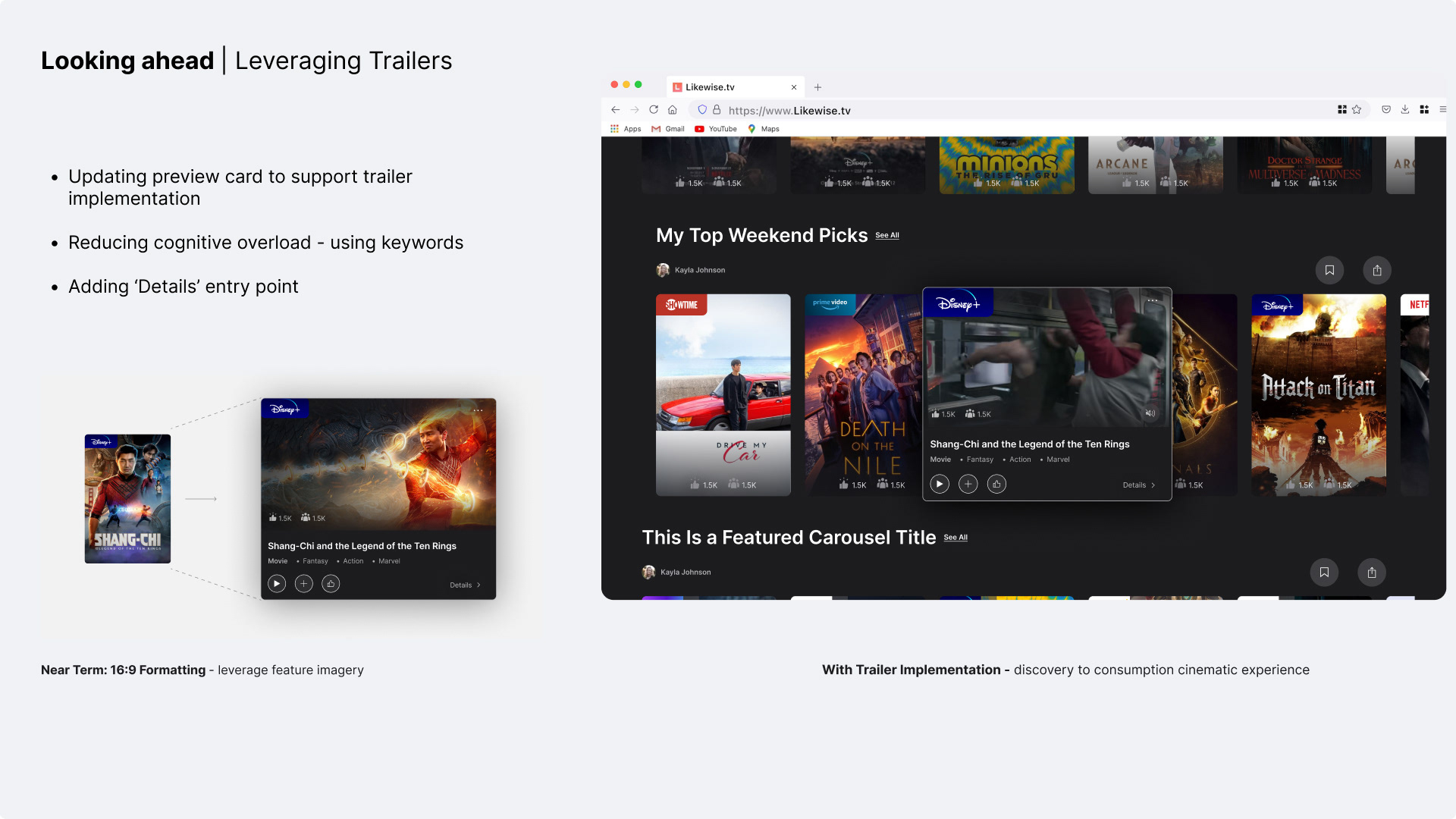Viewport: 1456px width, 819px height.
Task: Bookmark this page with the star icon
Action: point(1357,110)
